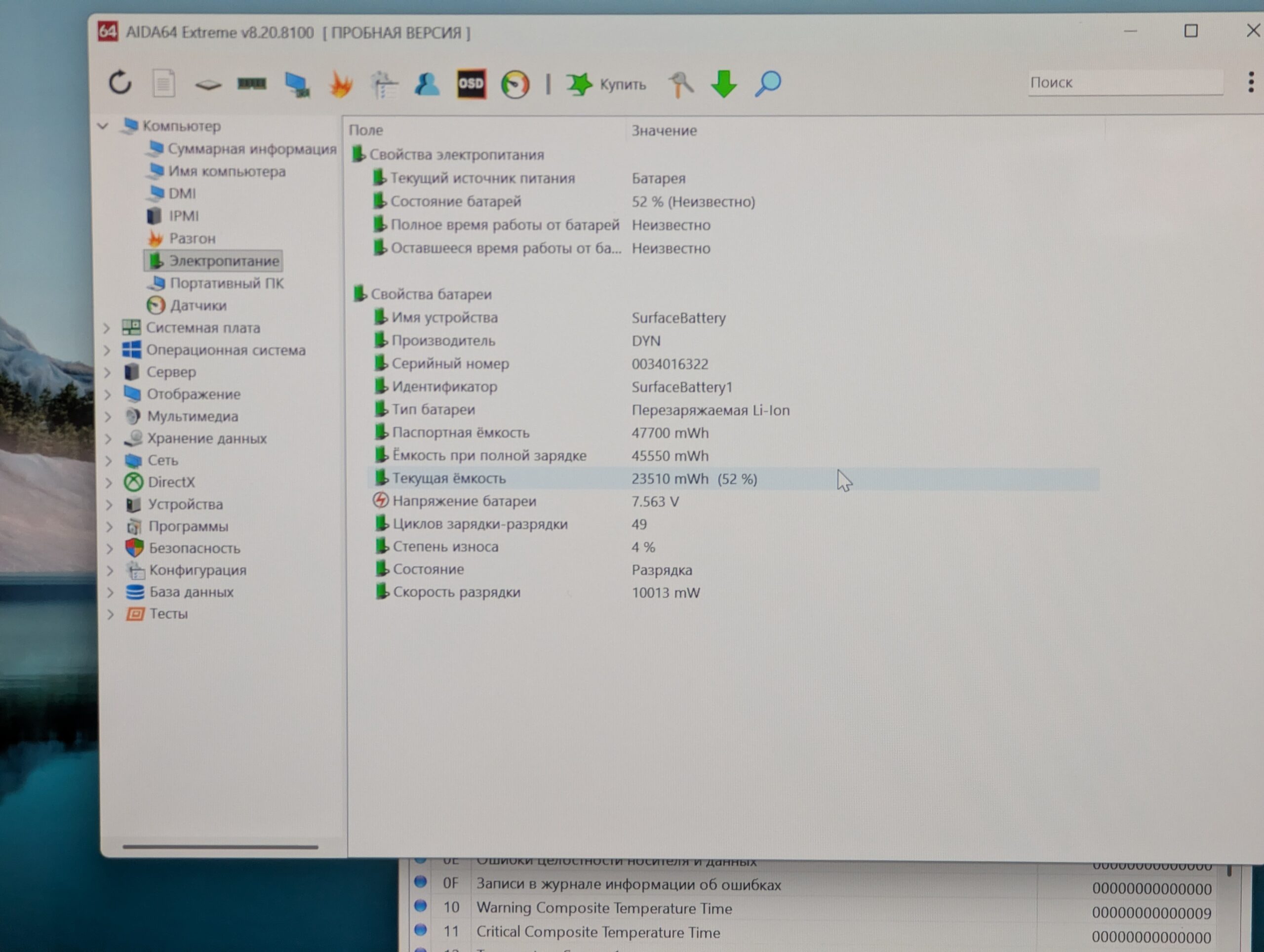Select the Ёмкость при полной зарядке row
This screenshot has width=1264, height=952.
(733, 455)
